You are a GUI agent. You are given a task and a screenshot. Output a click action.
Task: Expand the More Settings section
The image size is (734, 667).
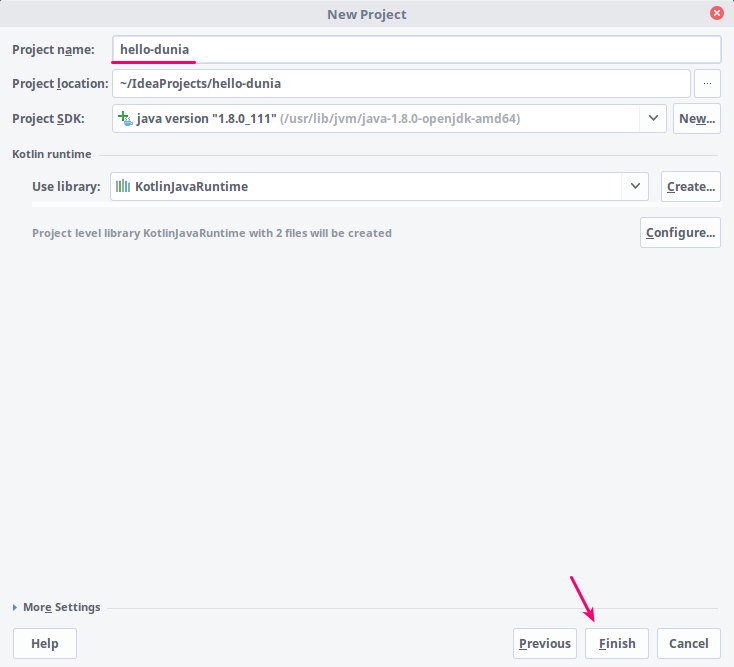56,607
